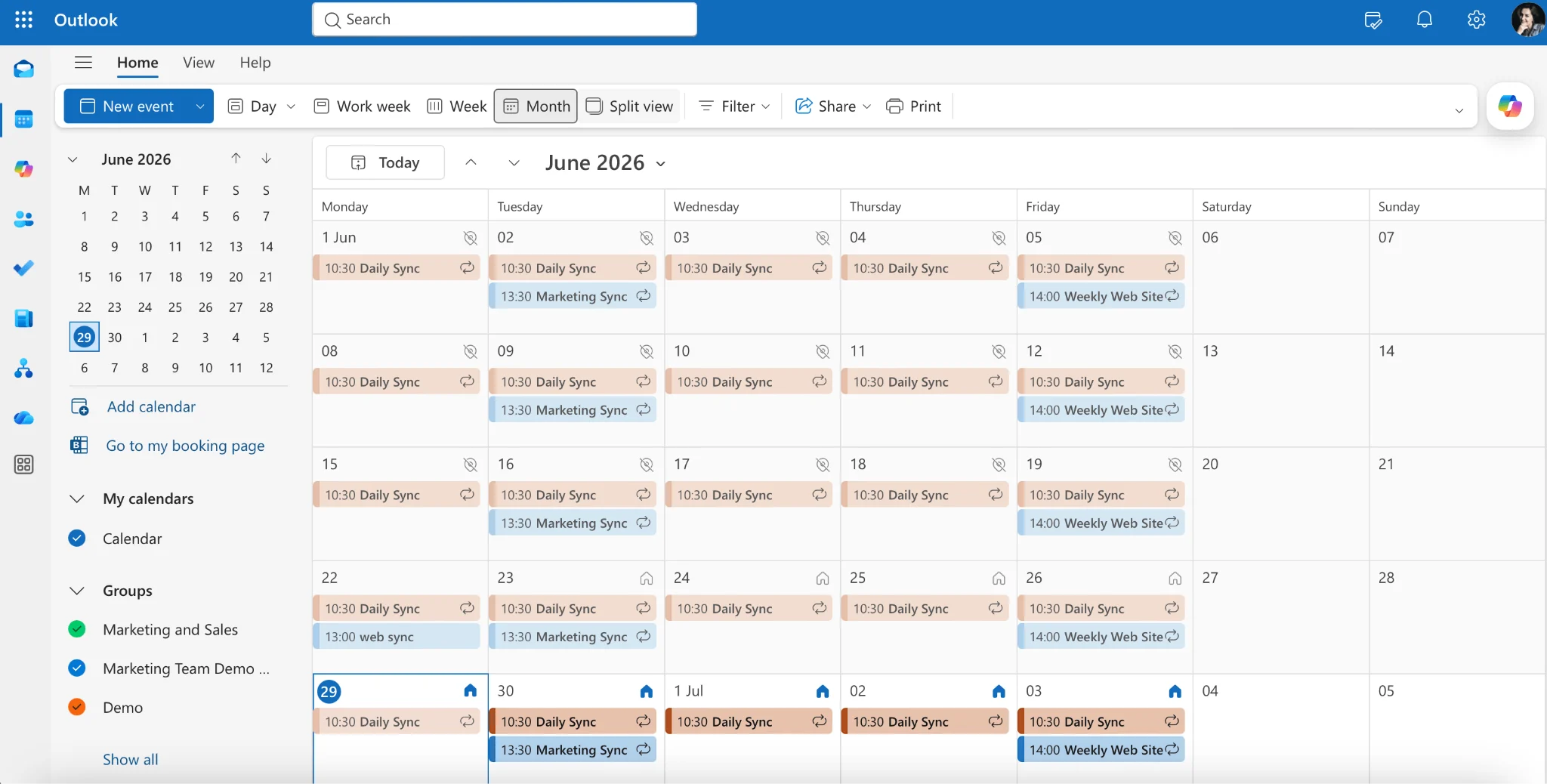Go to previous month with mini calendar up arrow
The width and height of the screenshot is (1547, 784).
[x=236, y=158]
